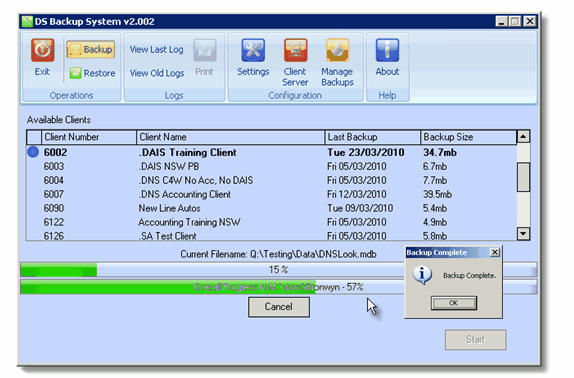Open Manage Backups icon

click(x=338, y=50)
